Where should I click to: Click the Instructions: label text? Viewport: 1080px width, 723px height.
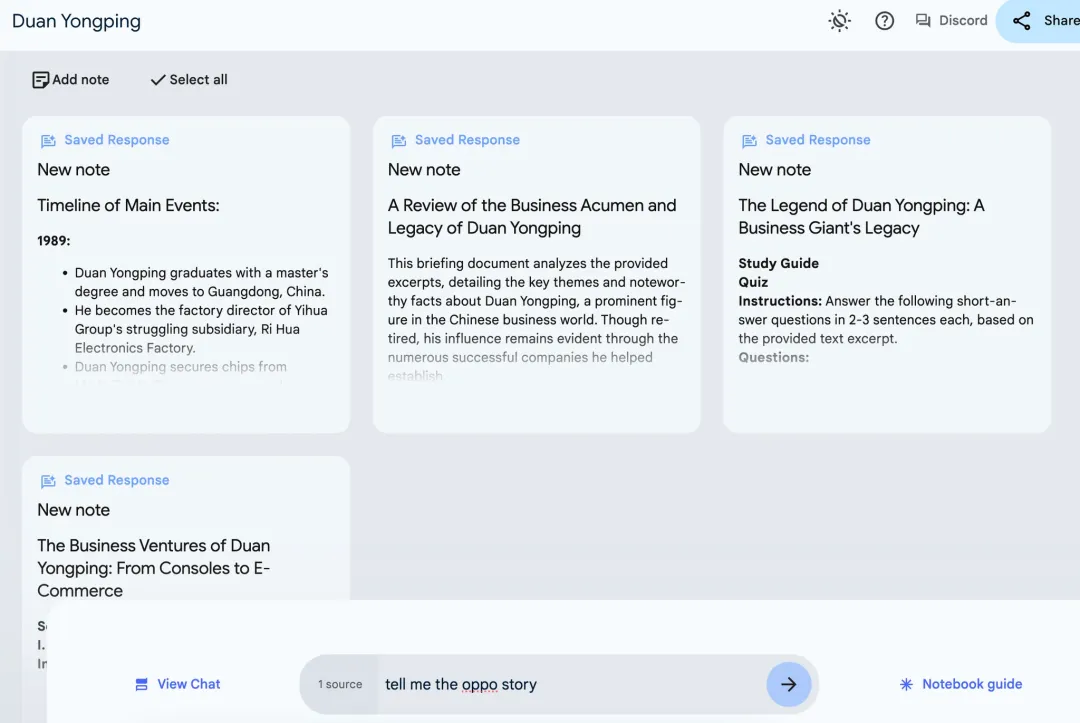pyautogui.click(x=780, y=301)
